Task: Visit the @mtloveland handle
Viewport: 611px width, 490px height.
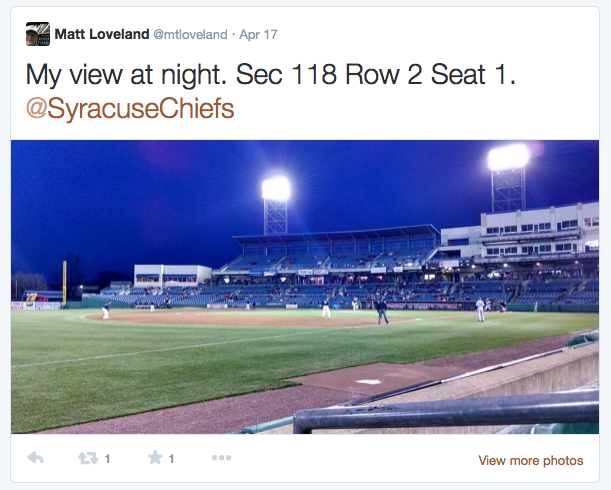Action: pyautogui.click(x=190, y=34)
